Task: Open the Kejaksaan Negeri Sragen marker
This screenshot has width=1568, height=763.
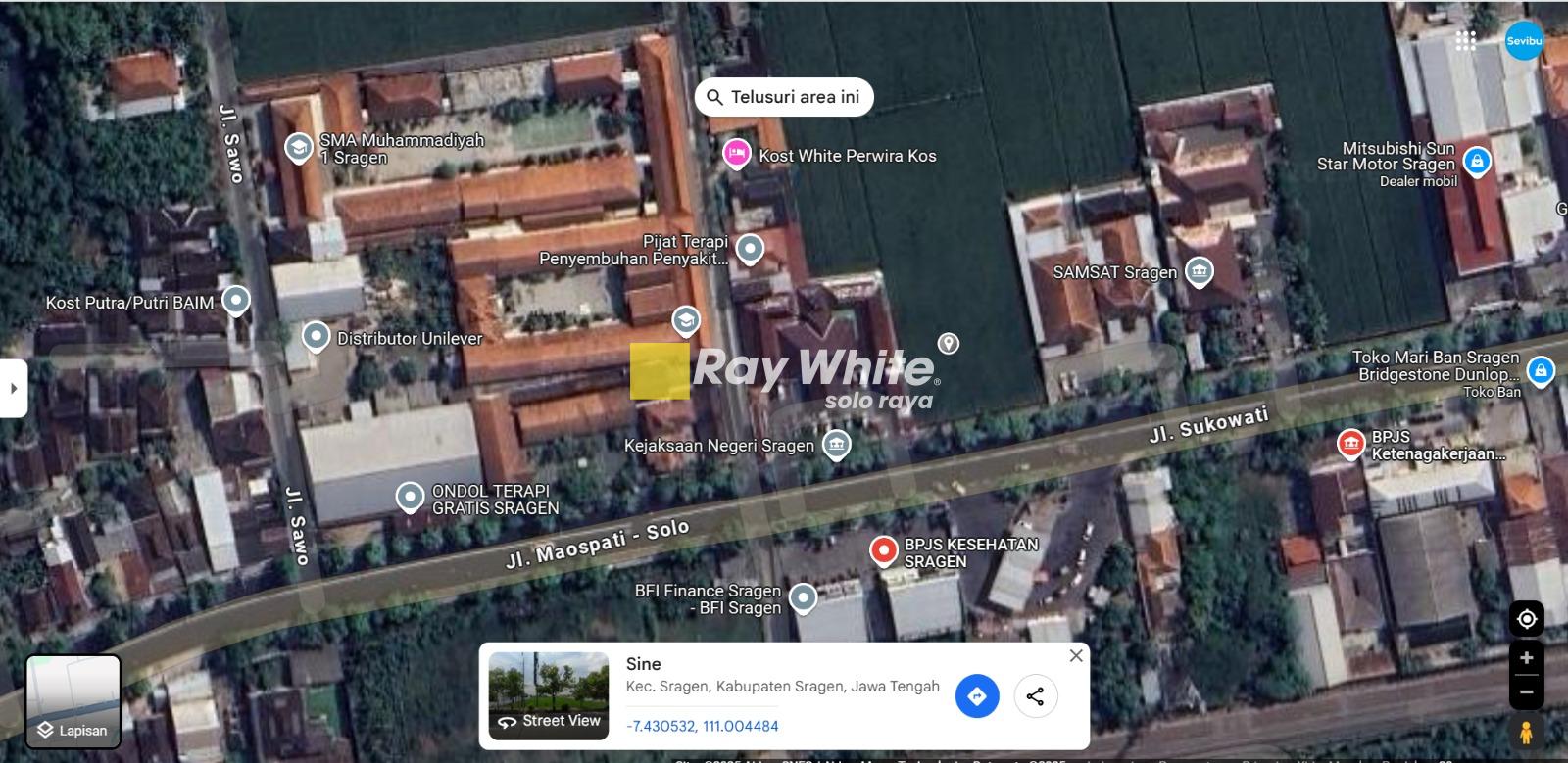Action: point(836,445)
